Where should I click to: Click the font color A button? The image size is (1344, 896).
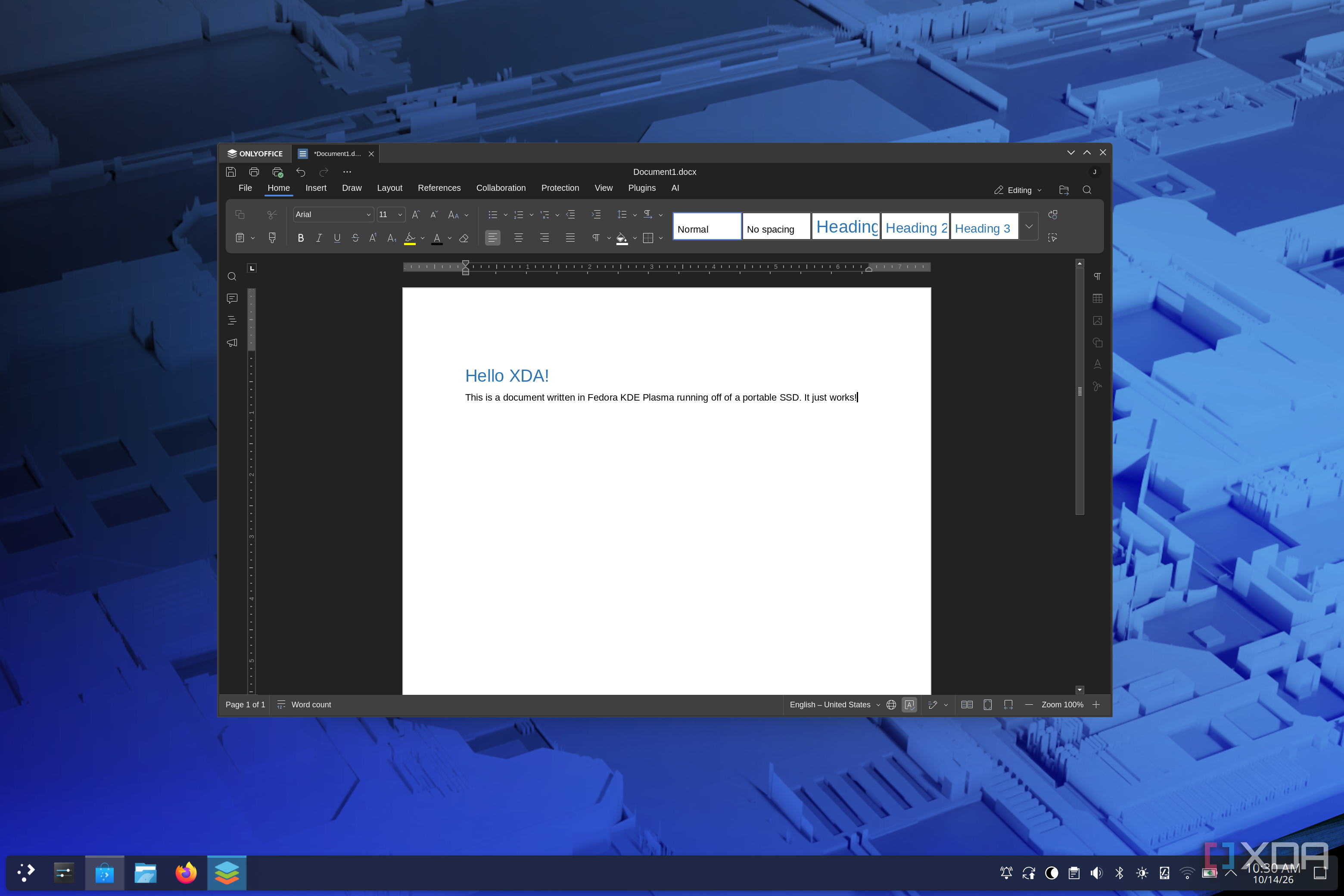(436, 238)
